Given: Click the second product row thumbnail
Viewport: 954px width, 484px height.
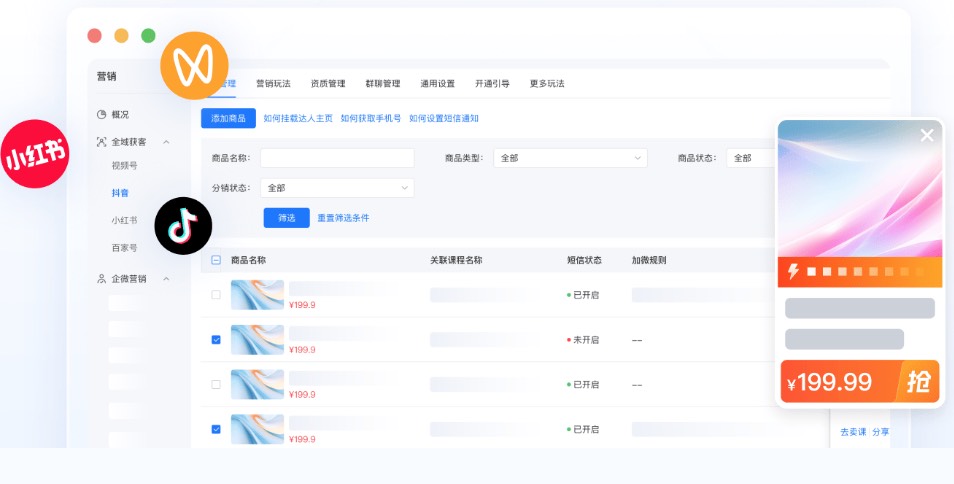Looking at the screenshot, I should (x=257, y=340).
